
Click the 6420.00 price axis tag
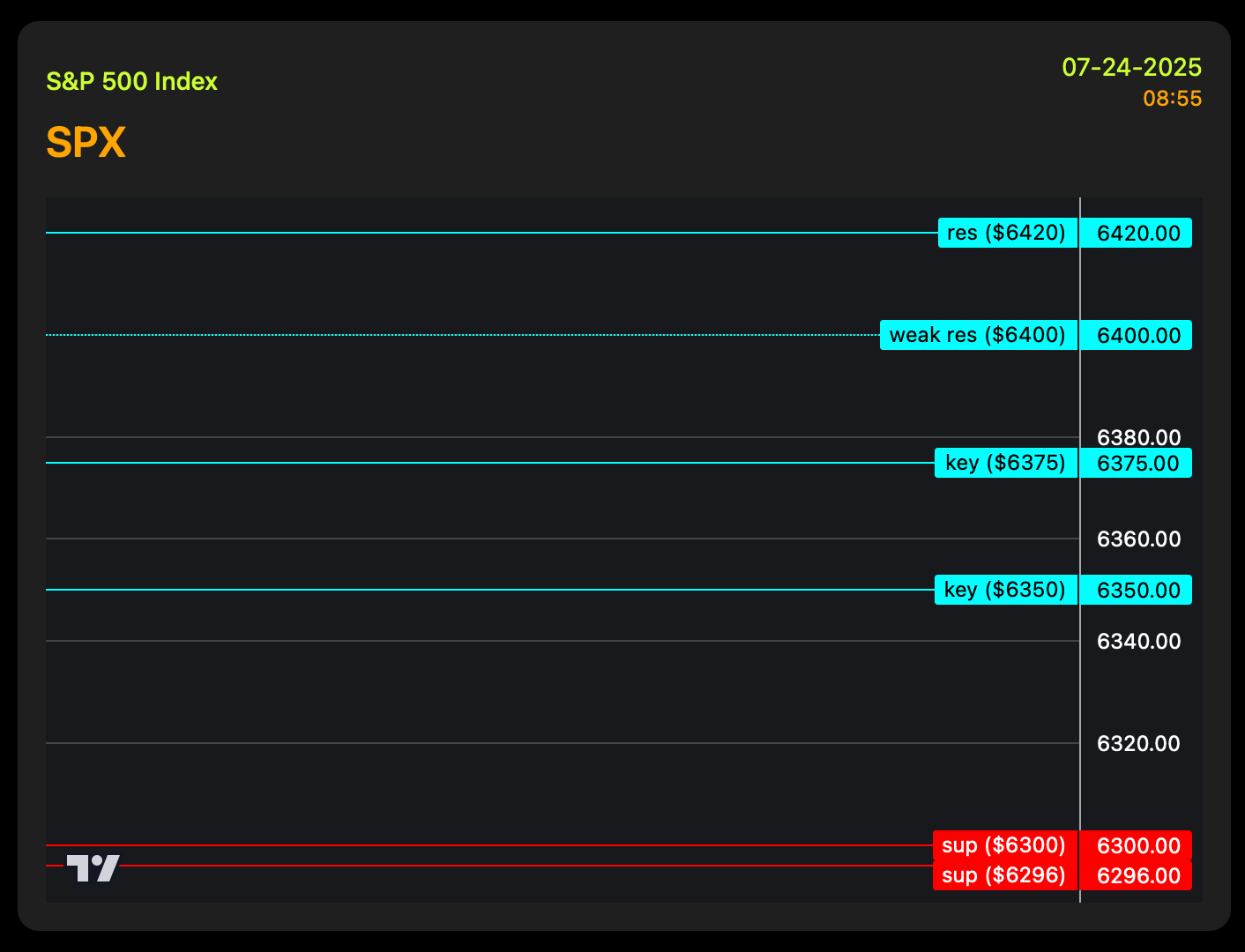click(x=1137, y=233)
